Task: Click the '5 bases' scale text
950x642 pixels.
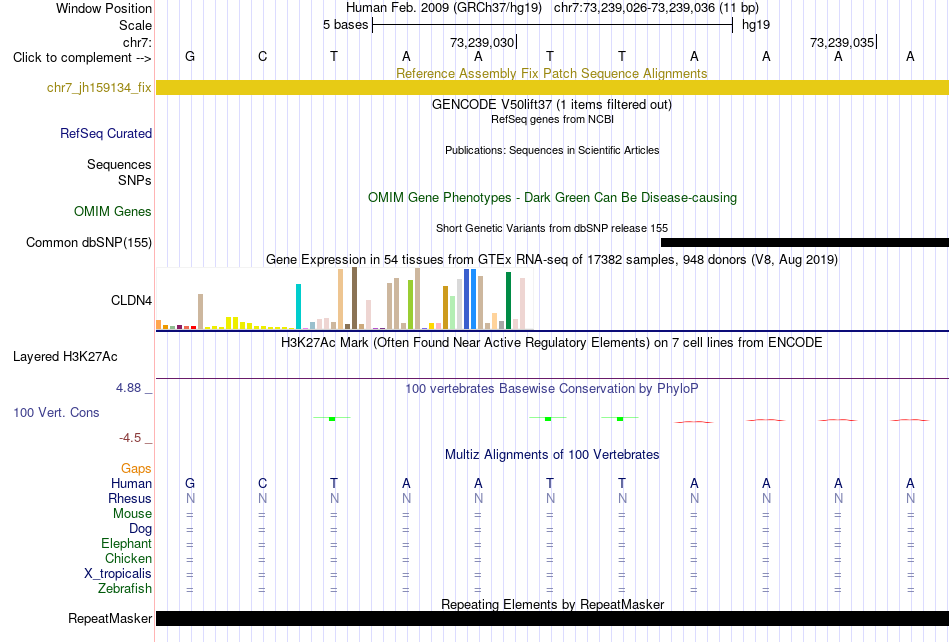Action: click(345, 25)
